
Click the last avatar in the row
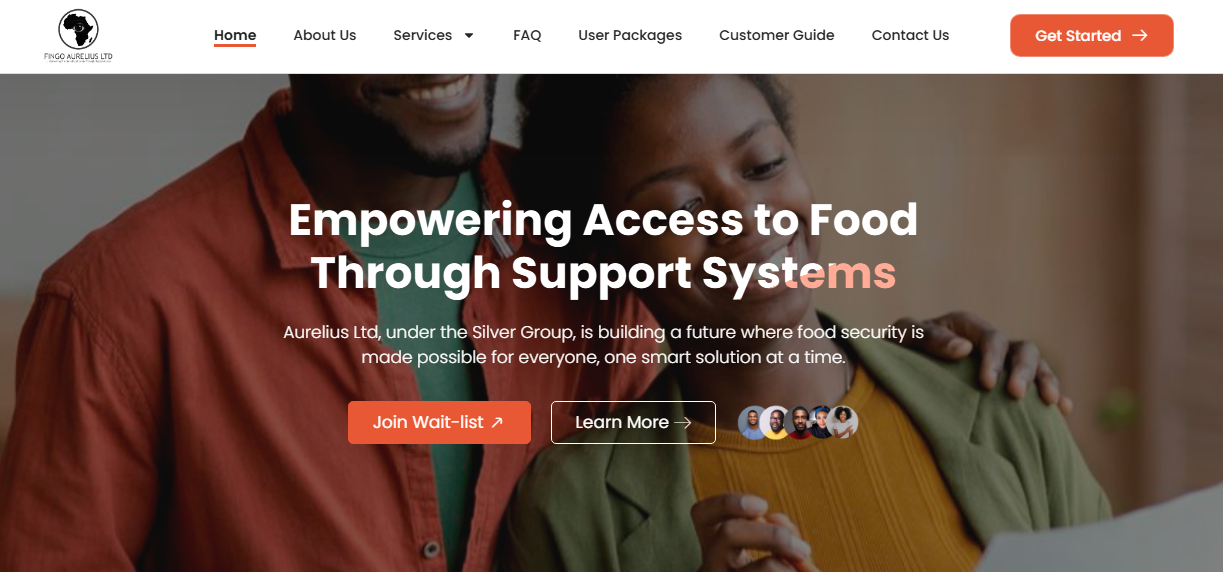[843, 423]
